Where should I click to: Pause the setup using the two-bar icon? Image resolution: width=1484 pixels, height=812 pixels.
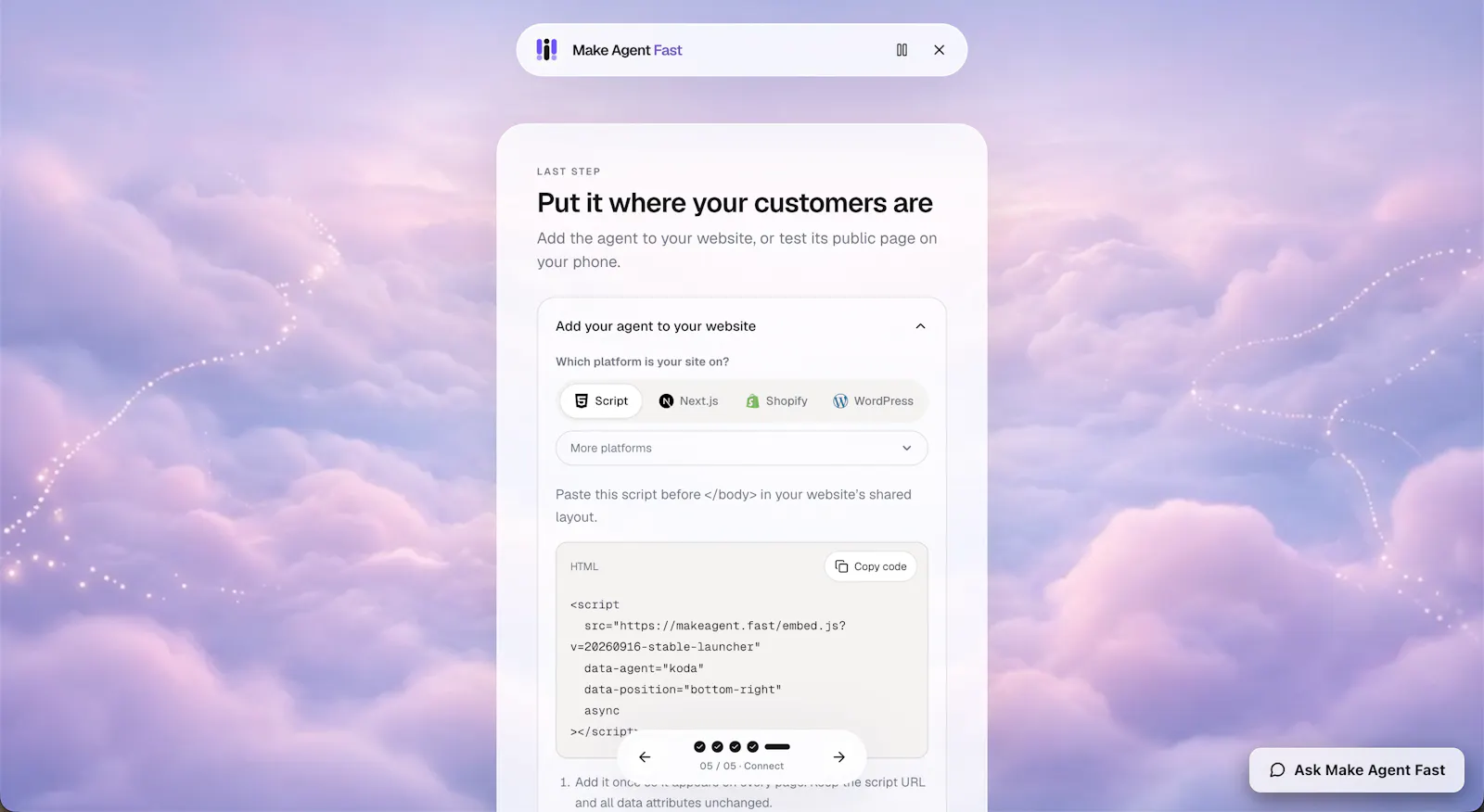point(902,50)
